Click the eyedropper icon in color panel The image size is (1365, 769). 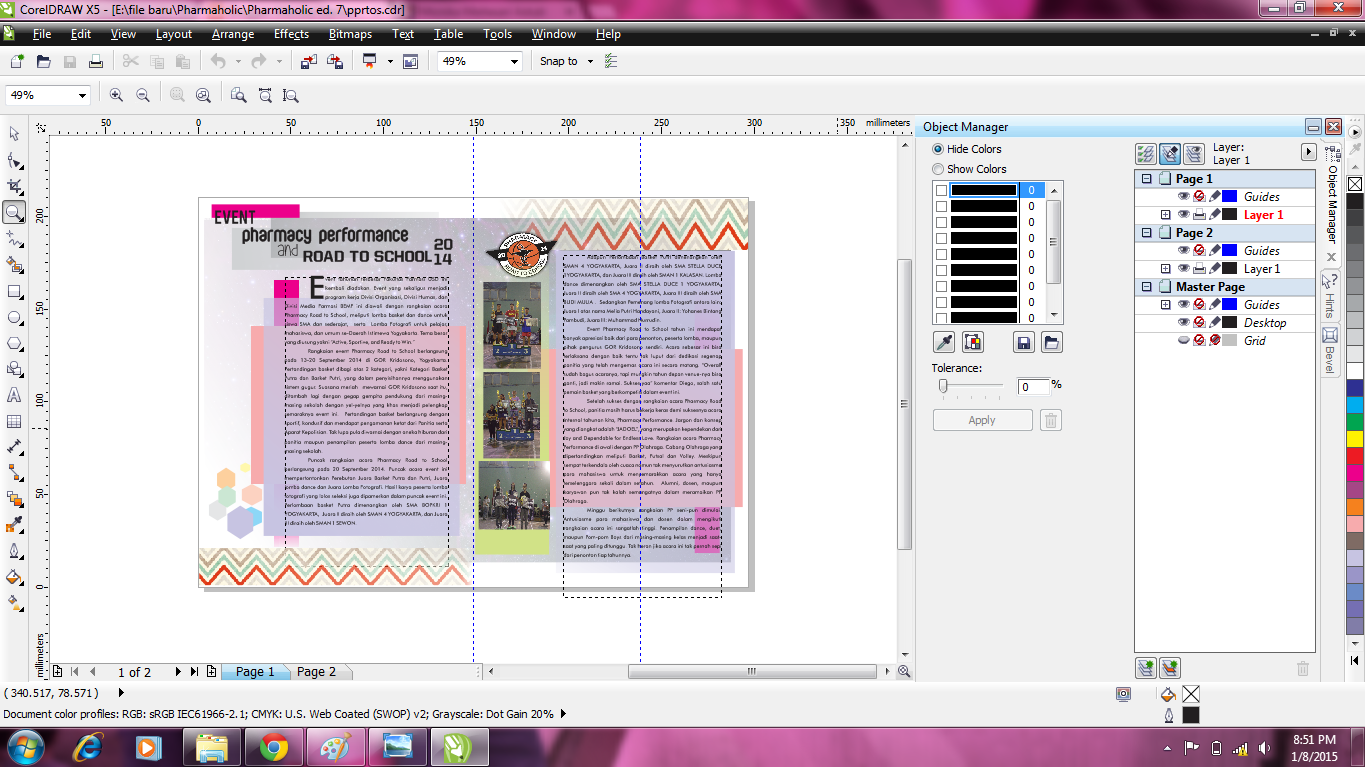pyautogui.click(x=943, y=342)
